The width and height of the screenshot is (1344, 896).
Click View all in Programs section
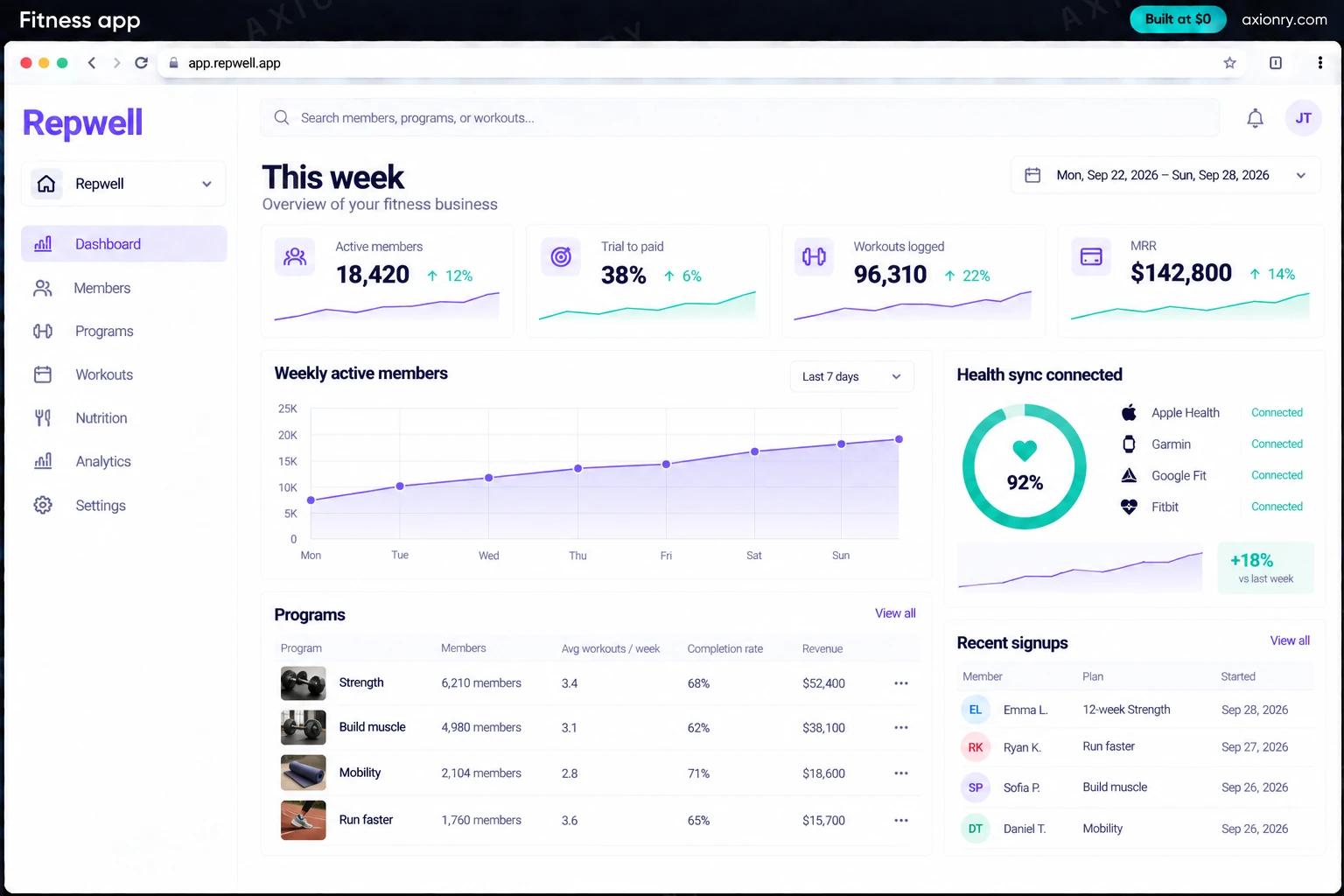(895, 613)
